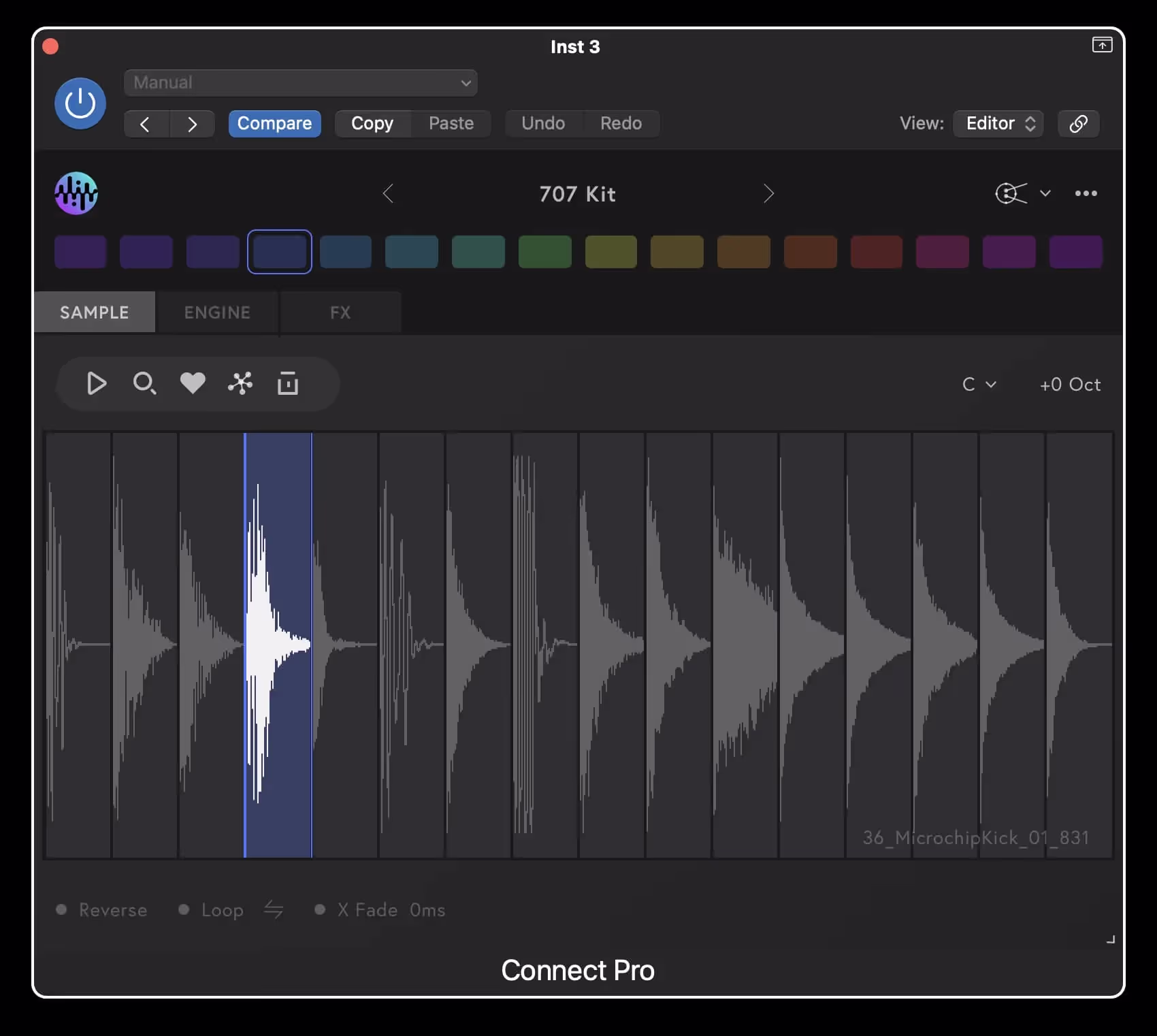Go to next preset with right arrow

click(x=192, y=124)
